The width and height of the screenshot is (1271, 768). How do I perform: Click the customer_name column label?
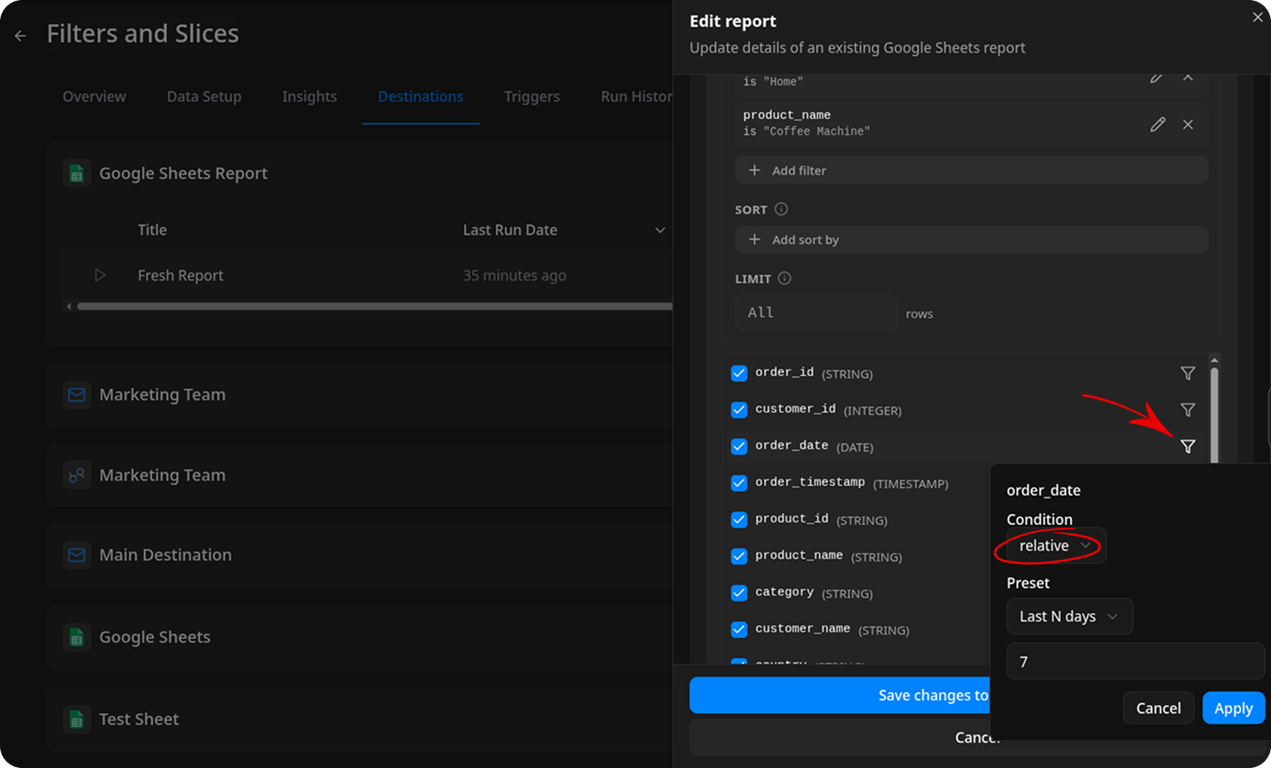click(803, 629)
